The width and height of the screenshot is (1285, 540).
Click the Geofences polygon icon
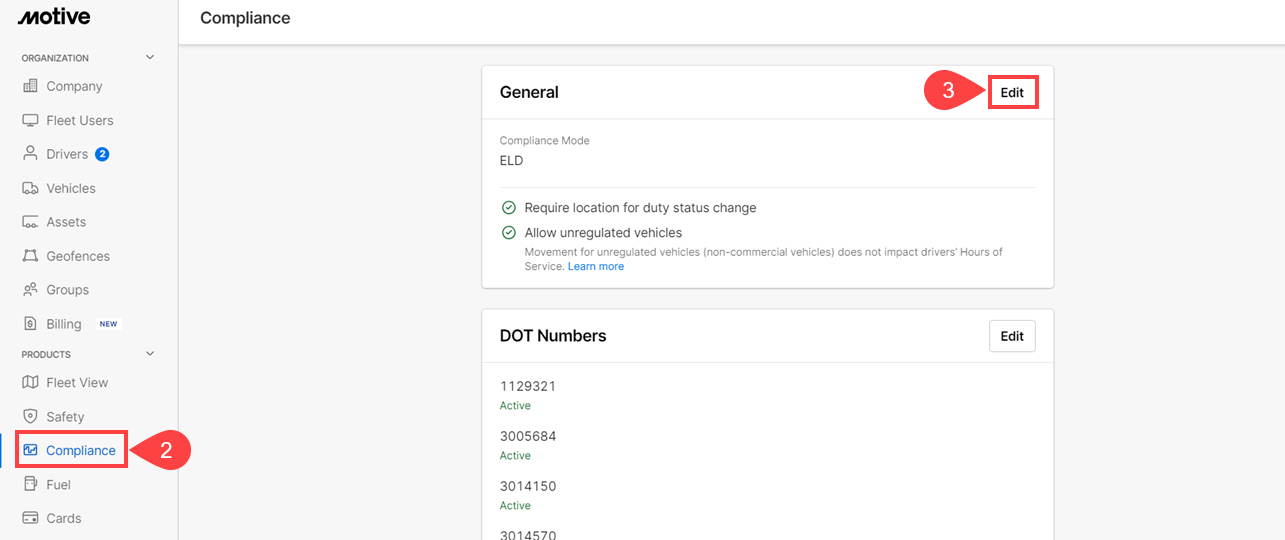coord(30,256)
